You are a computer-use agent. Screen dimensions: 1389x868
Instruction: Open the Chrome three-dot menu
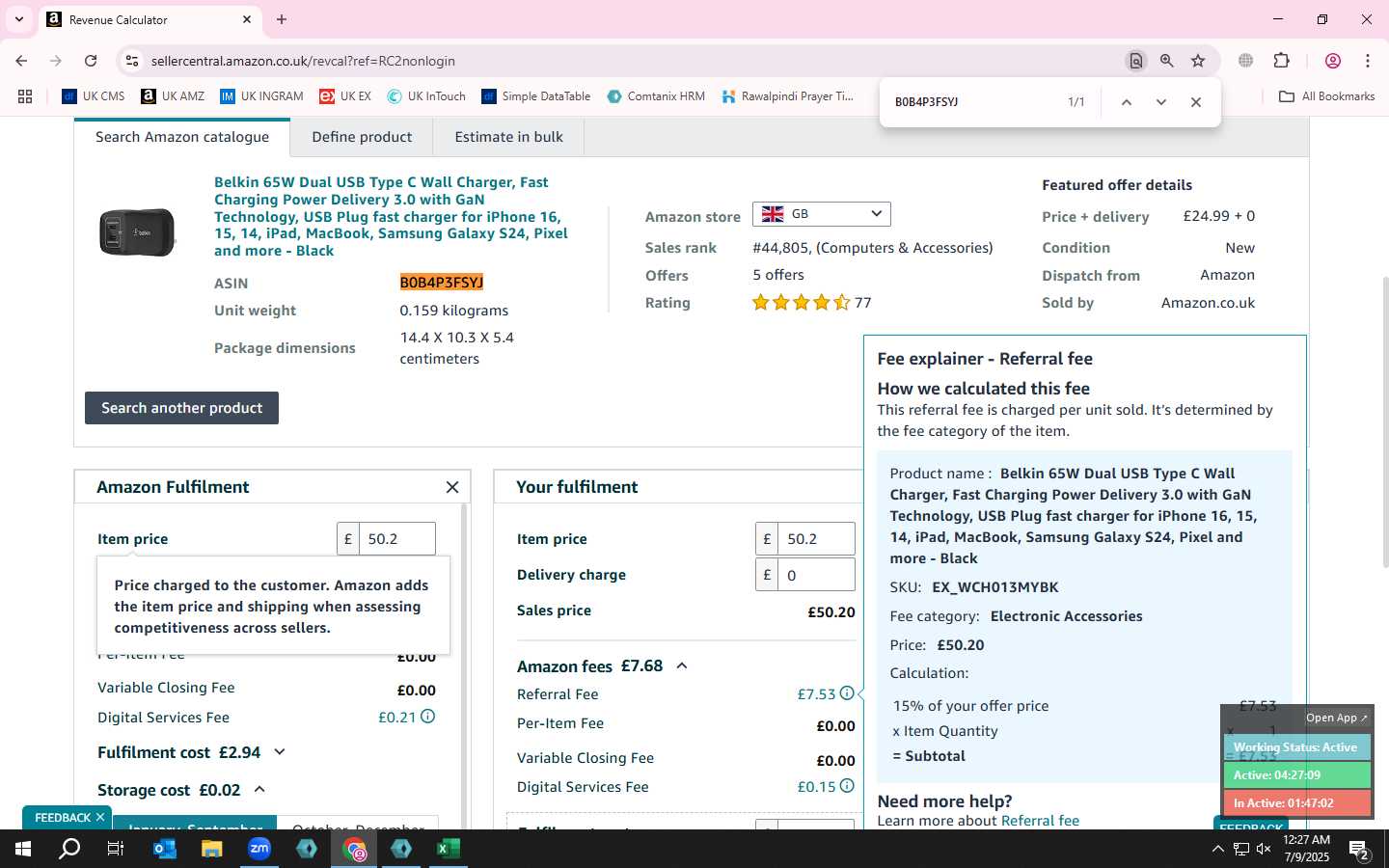(x=1368, y=61)
